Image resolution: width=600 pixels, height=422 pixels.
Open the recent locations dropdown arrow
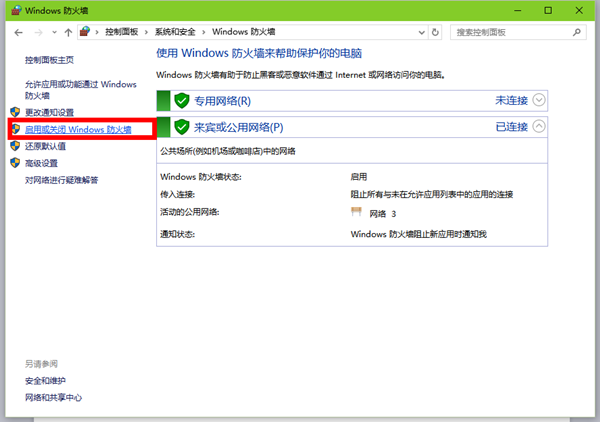pos(54,33)
